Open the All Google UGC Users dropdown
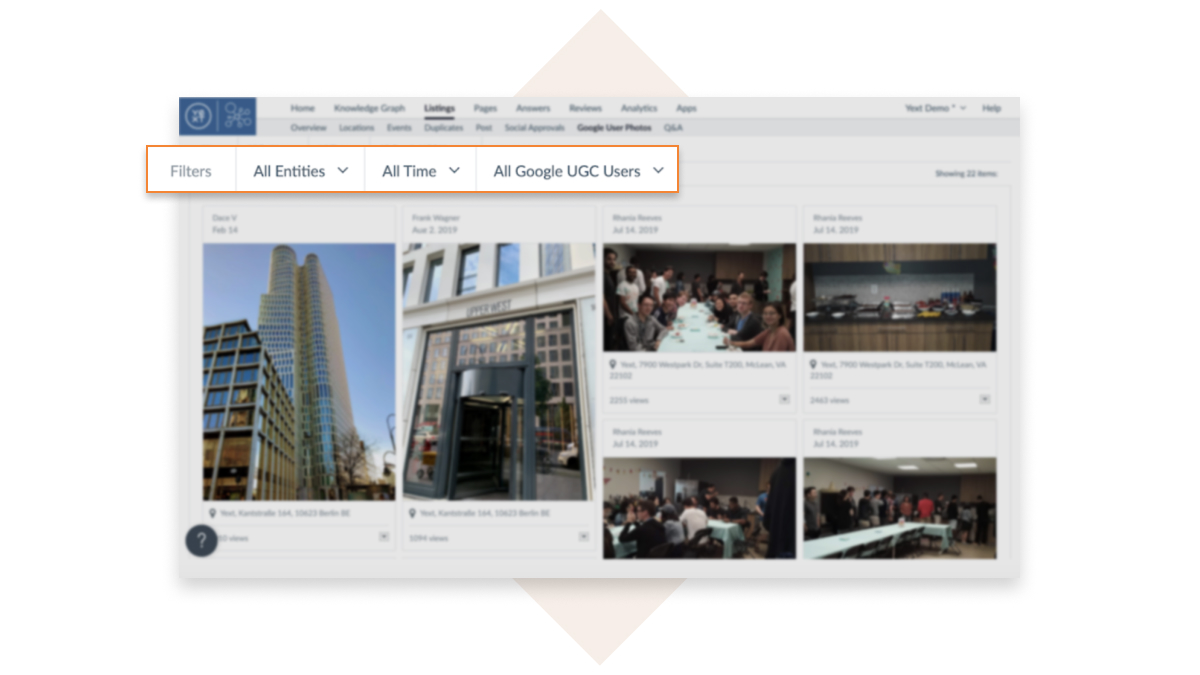 [578, 171]
